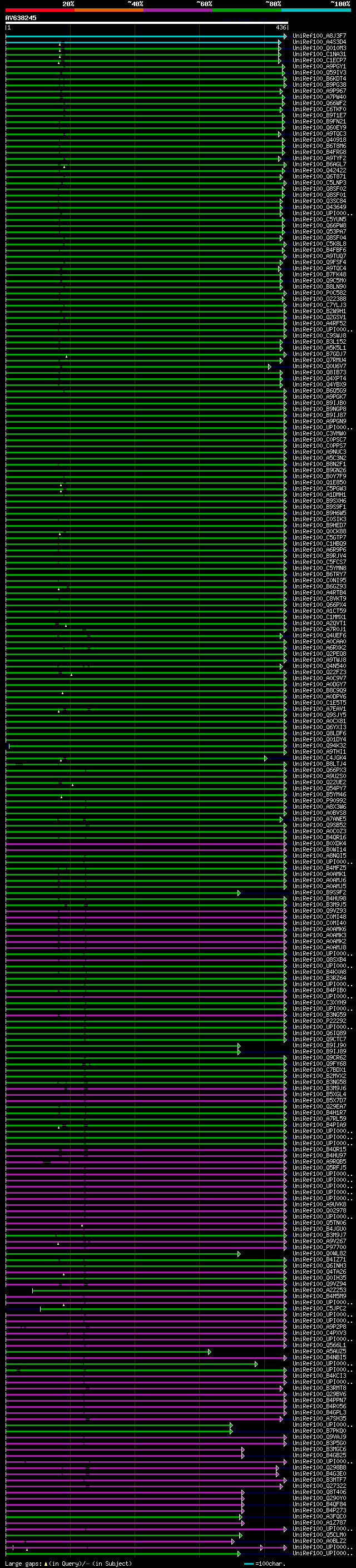Open UniRef100_B8LTJ4 hit
The height and width of the screenshot is (1568, 356).
[x=319, y=764]
